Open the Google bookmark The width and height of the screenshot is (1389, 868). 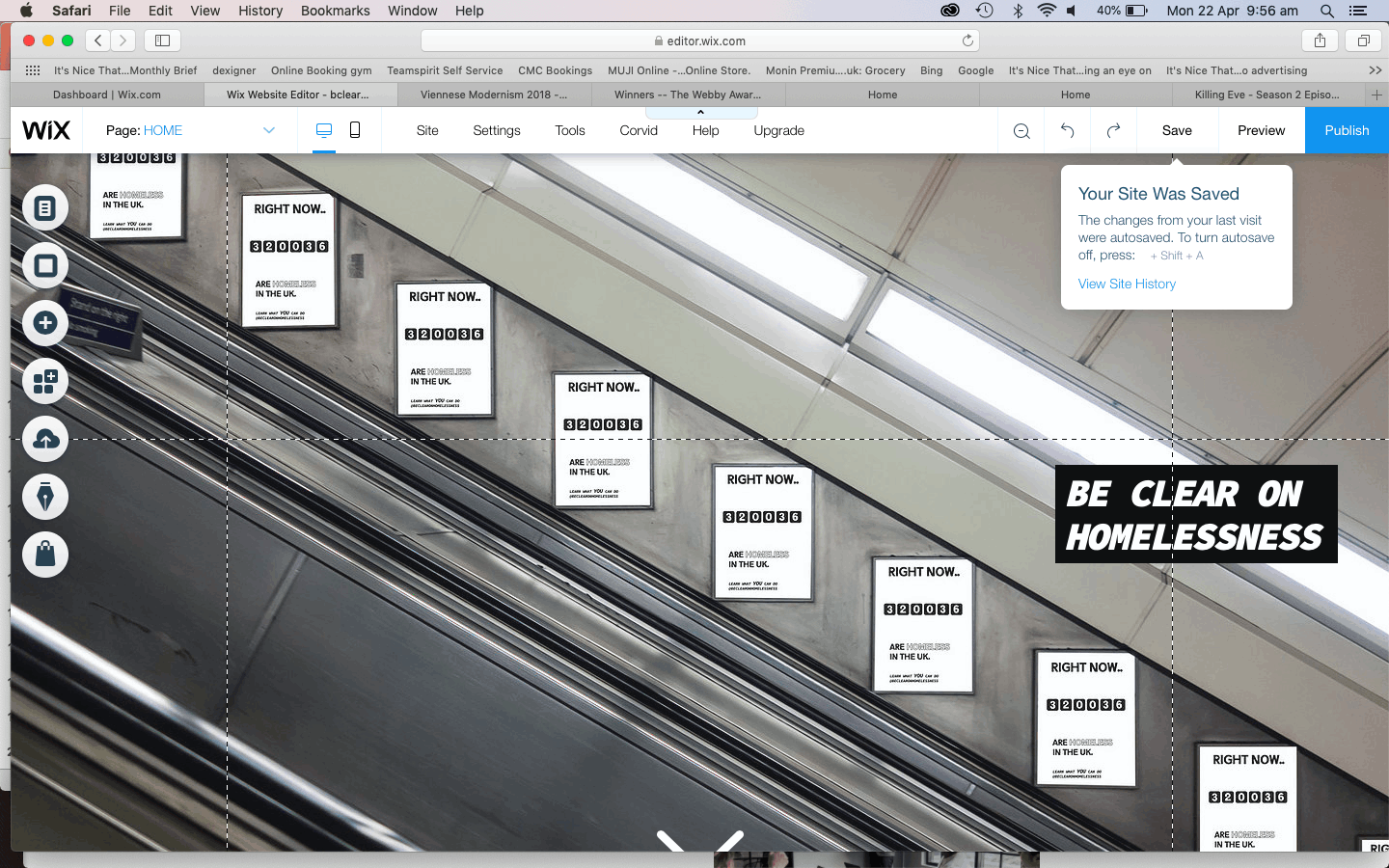(x=975, y=70)
